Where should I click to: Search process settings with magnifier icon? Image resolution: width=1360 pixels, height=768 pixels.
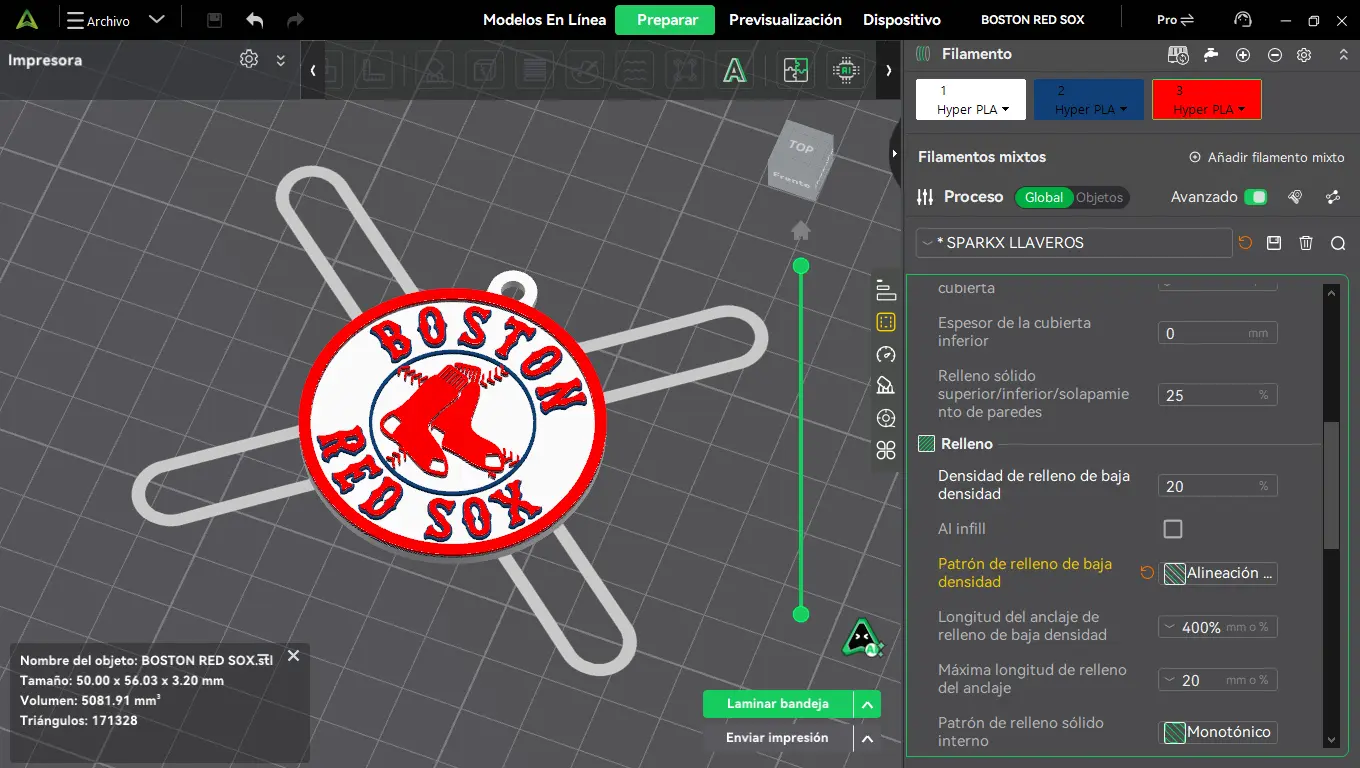pyautogui.click(x=1338, y=243)
